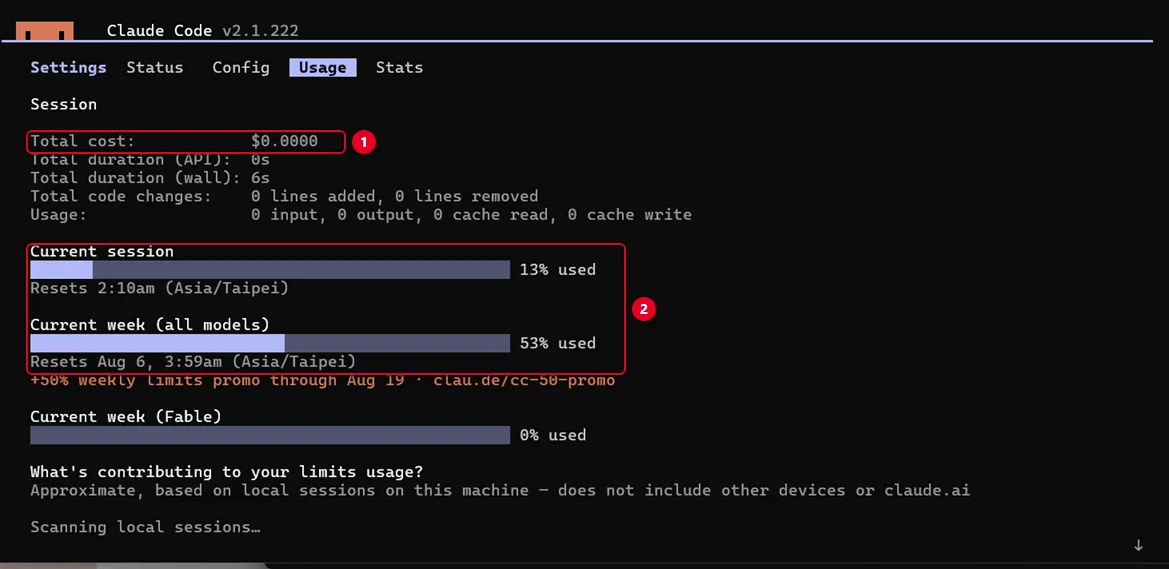The image size is (1169, 569).
Task: Click the Settings heading label
Action: (x=69, y=68)
